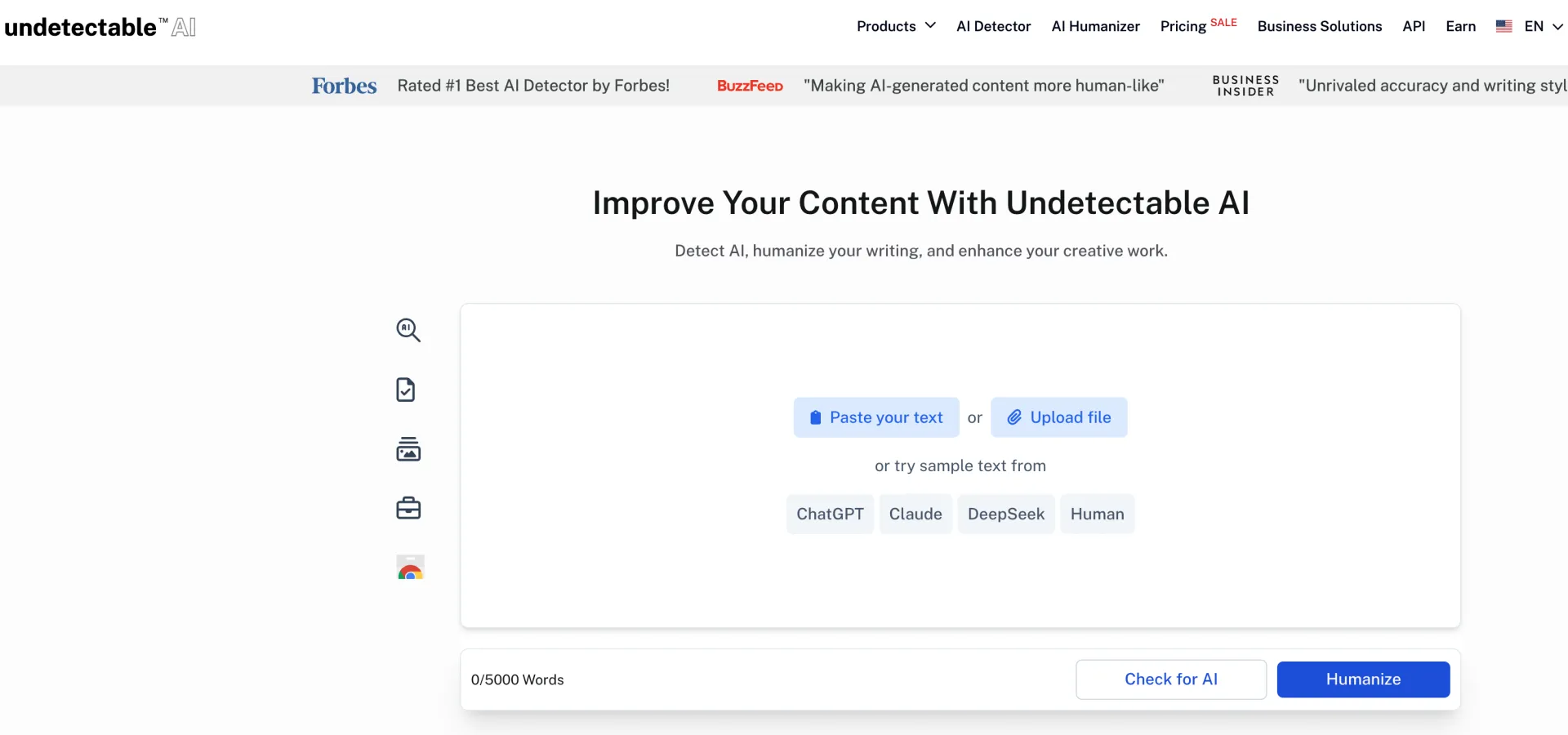Select the document checkmark sidebar icon
The height and width of the screenshot is (735, 1568).
(x=406, y=390)
